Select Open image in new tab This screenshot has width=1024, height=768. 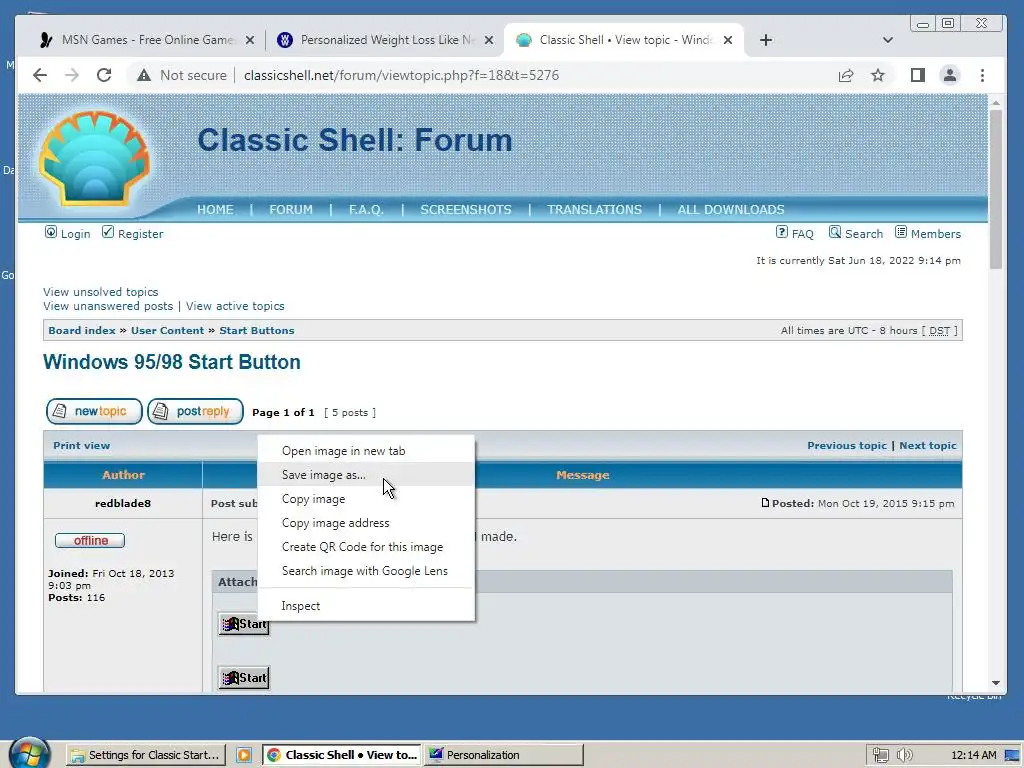(x=366, y=451)
